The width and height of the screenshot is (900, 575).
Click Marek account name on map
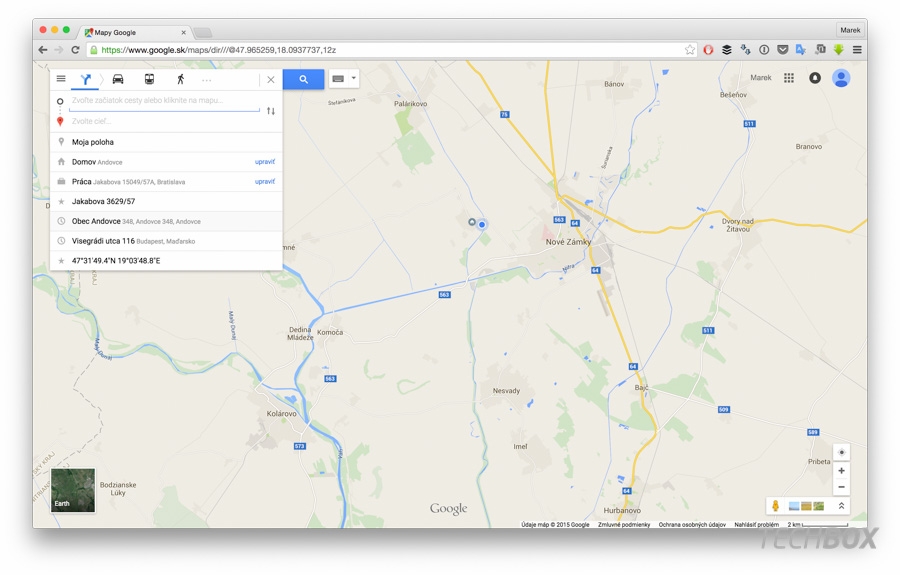pyautogui.click(x=761, y=77)
